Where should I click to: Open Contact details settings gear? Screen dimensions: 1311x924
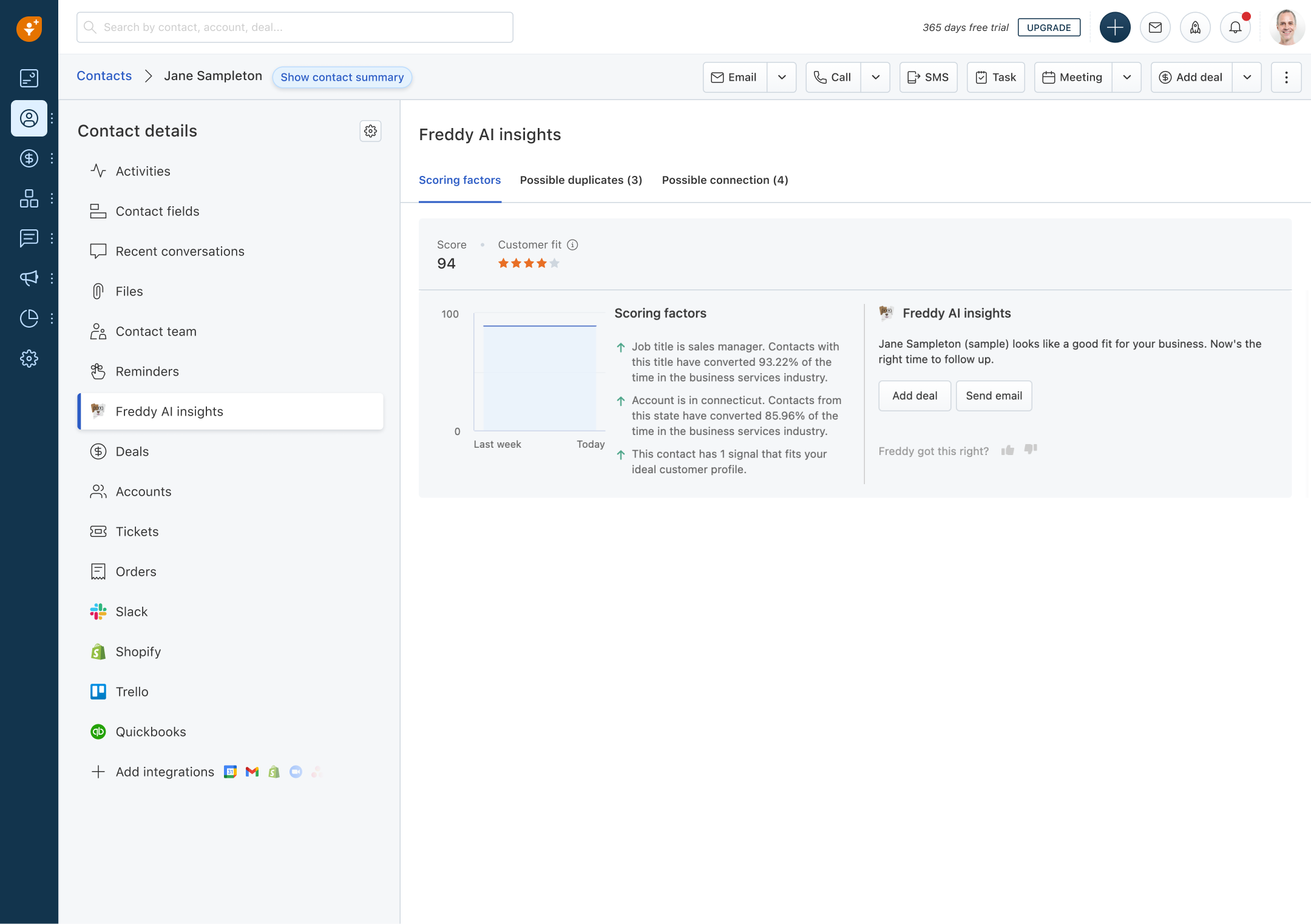370,131
